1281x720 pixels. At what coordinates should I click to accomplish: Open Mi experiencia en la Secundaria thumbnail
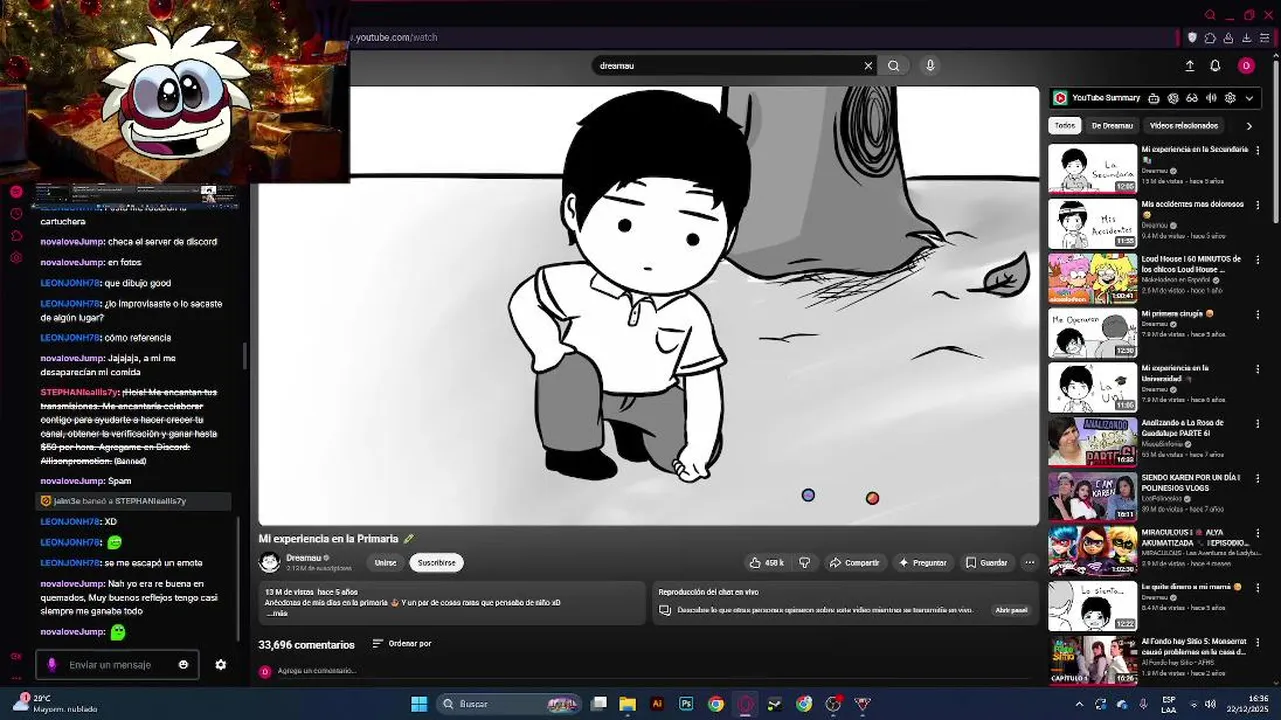1093,168
